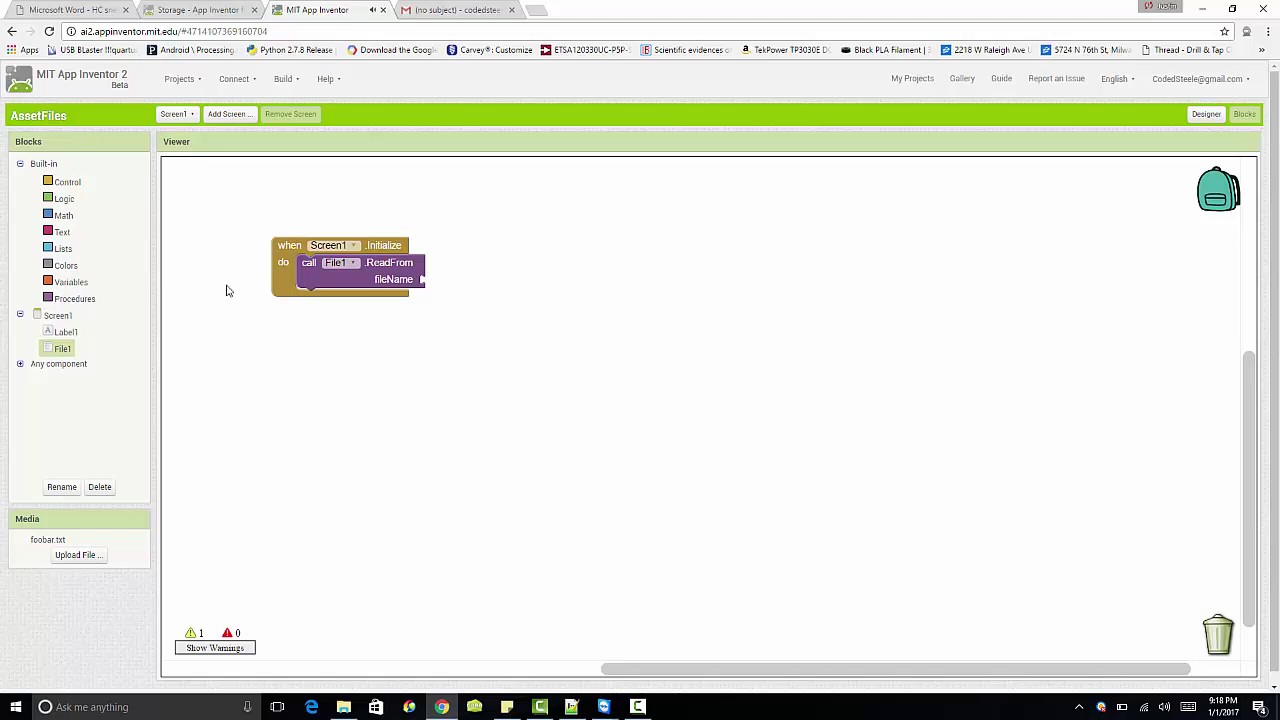Open the Help menu
Viewport: 1280px width, 720px height.
coord(329,79)
